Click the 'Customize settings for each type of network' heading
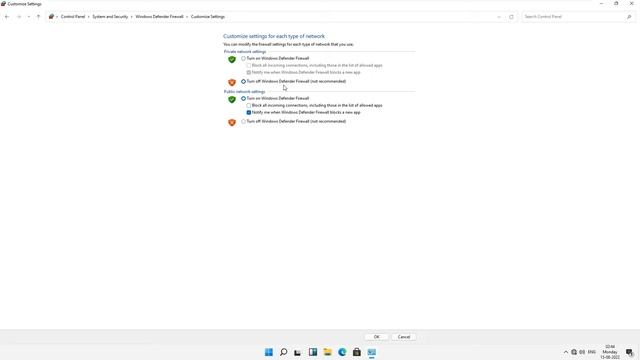 click(x=274, y=36)
